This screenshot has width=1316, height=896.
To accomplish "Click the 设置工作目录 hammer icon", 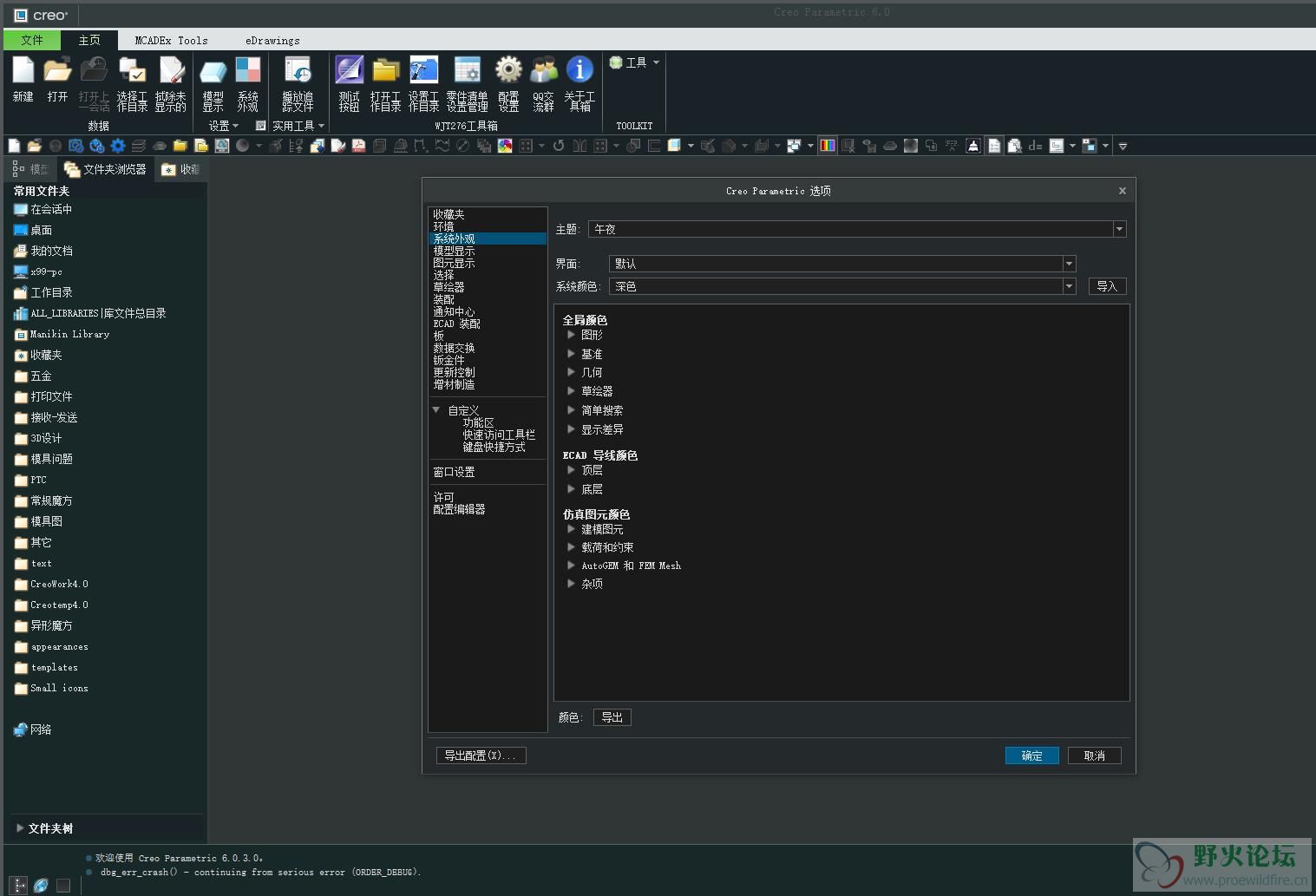I will [423, 70].
